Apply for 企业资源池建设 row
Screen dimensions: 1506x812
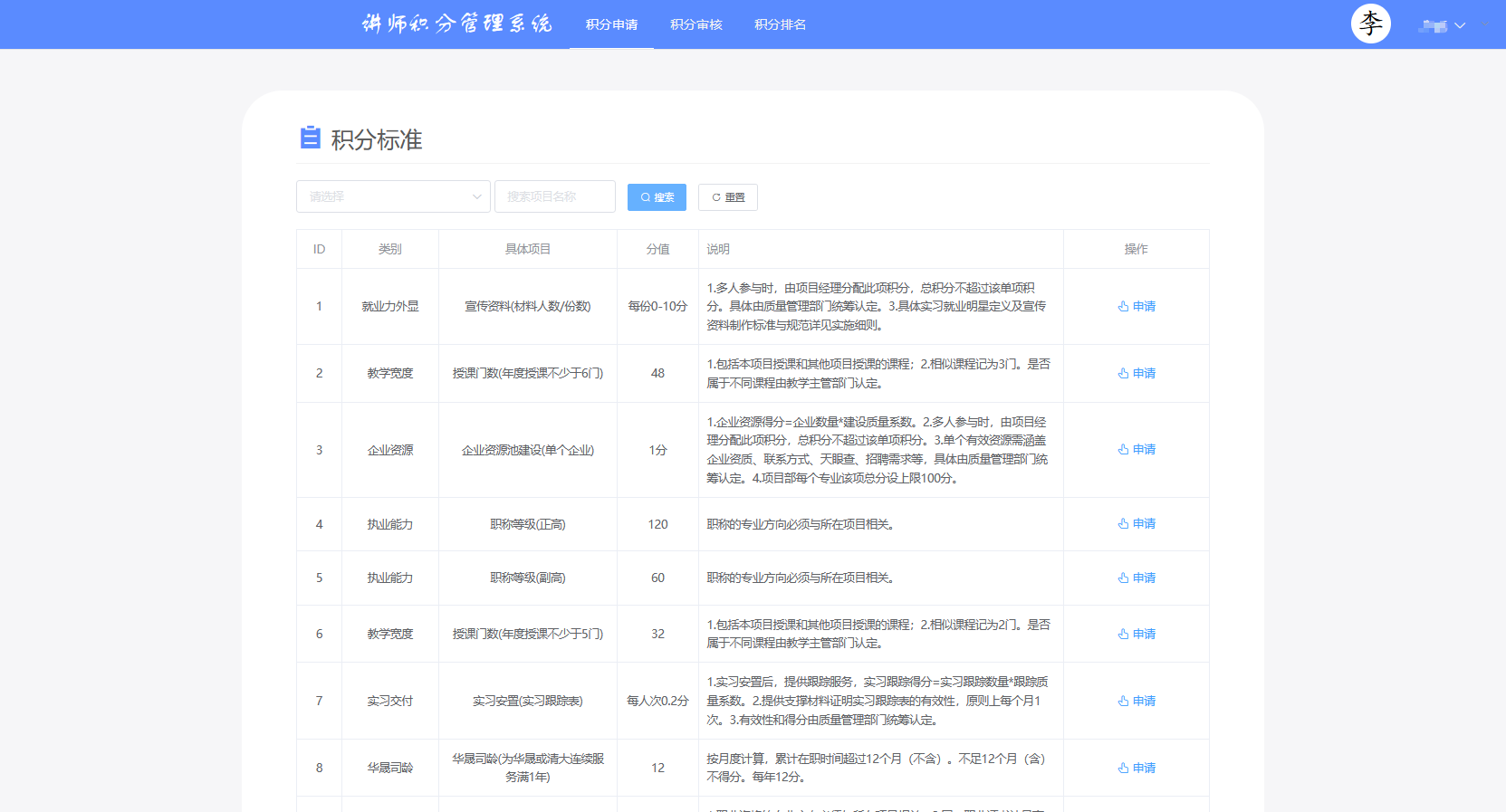(x=1137, y=449)
